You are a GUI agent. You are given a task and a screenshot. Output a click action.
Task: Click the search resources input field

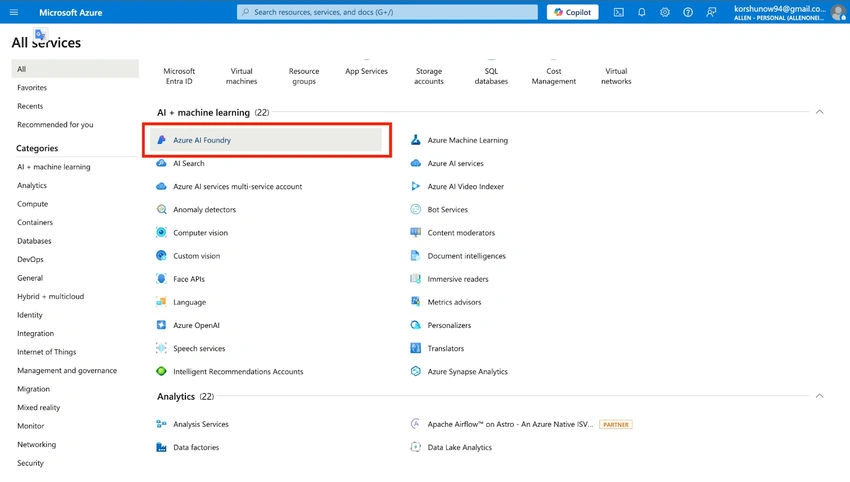[x=387, y=12]
